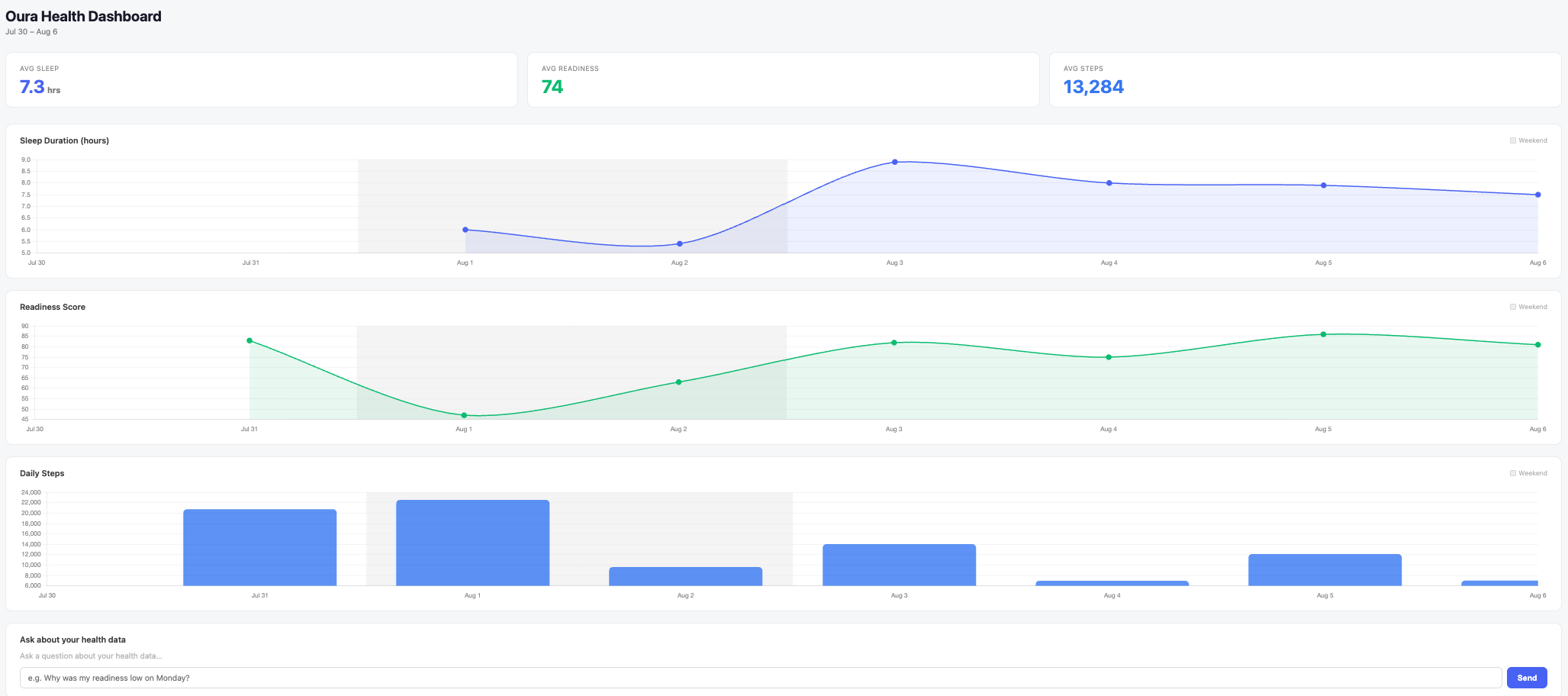Click the Avg Sleep 7.3 hrs card
The width and height of the screenshot is (1568, 696).
click(262, 80)
